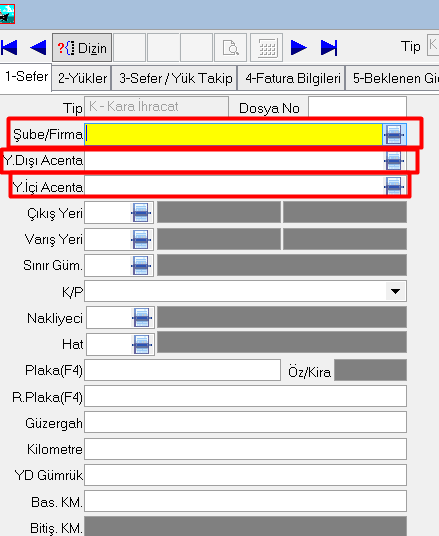Screen dimensions: 439x536
Task: Open the Nakliyeci lookup icon
Action: pos(142,318)
